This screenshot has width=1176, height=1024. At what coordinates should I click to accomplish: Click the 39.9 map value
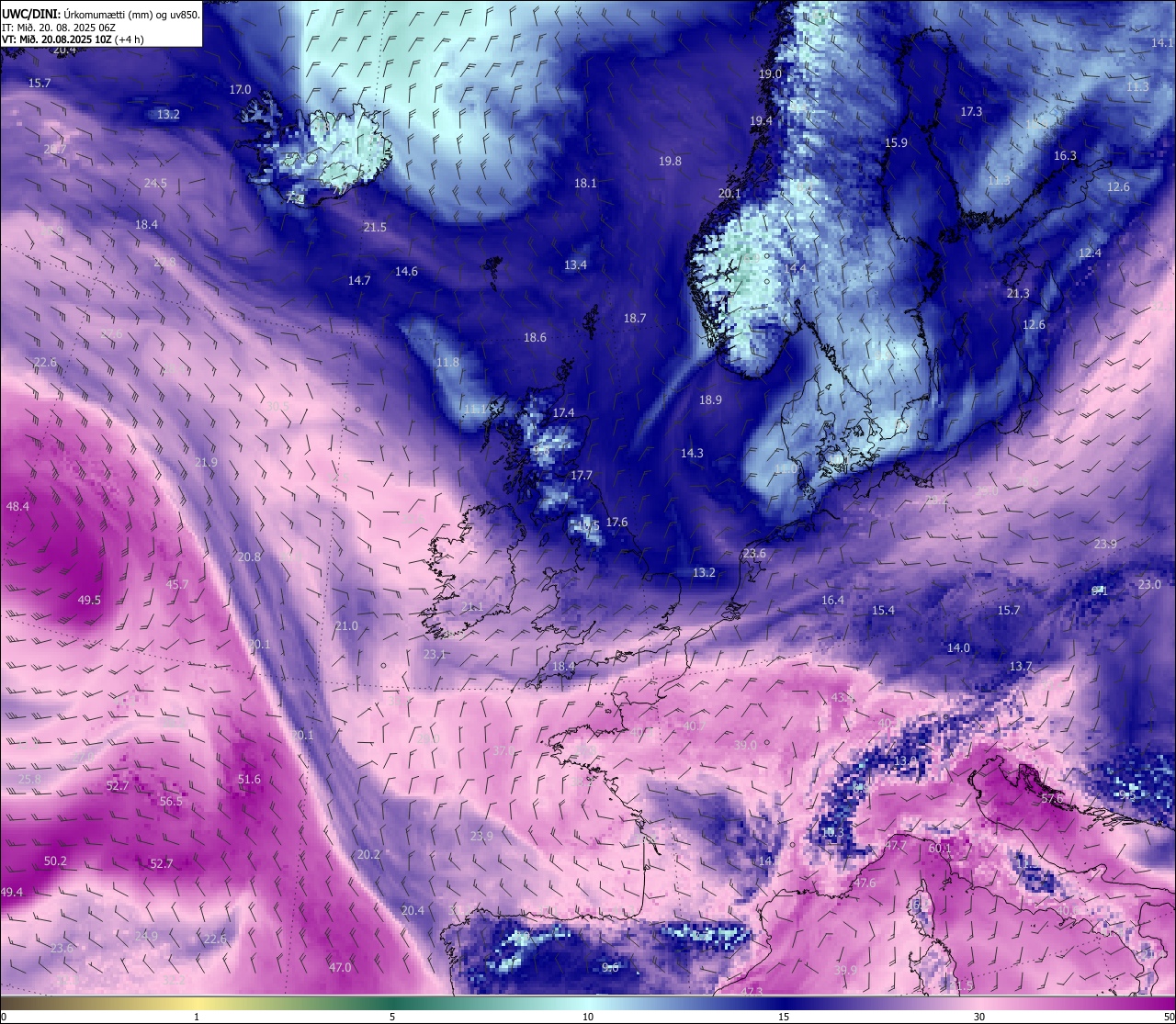845,971
